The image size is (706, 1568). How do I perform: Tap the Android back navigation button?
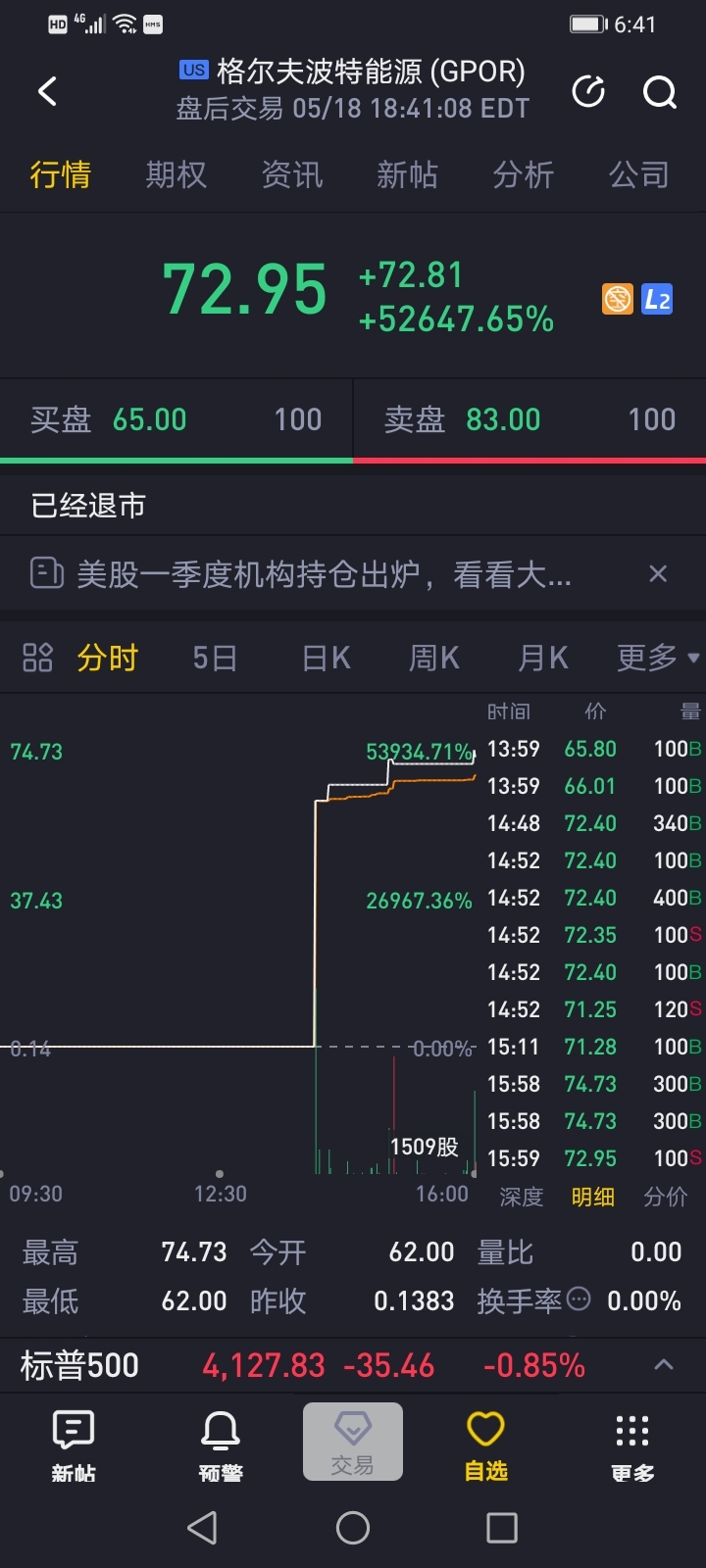[x=202, y=1527]
